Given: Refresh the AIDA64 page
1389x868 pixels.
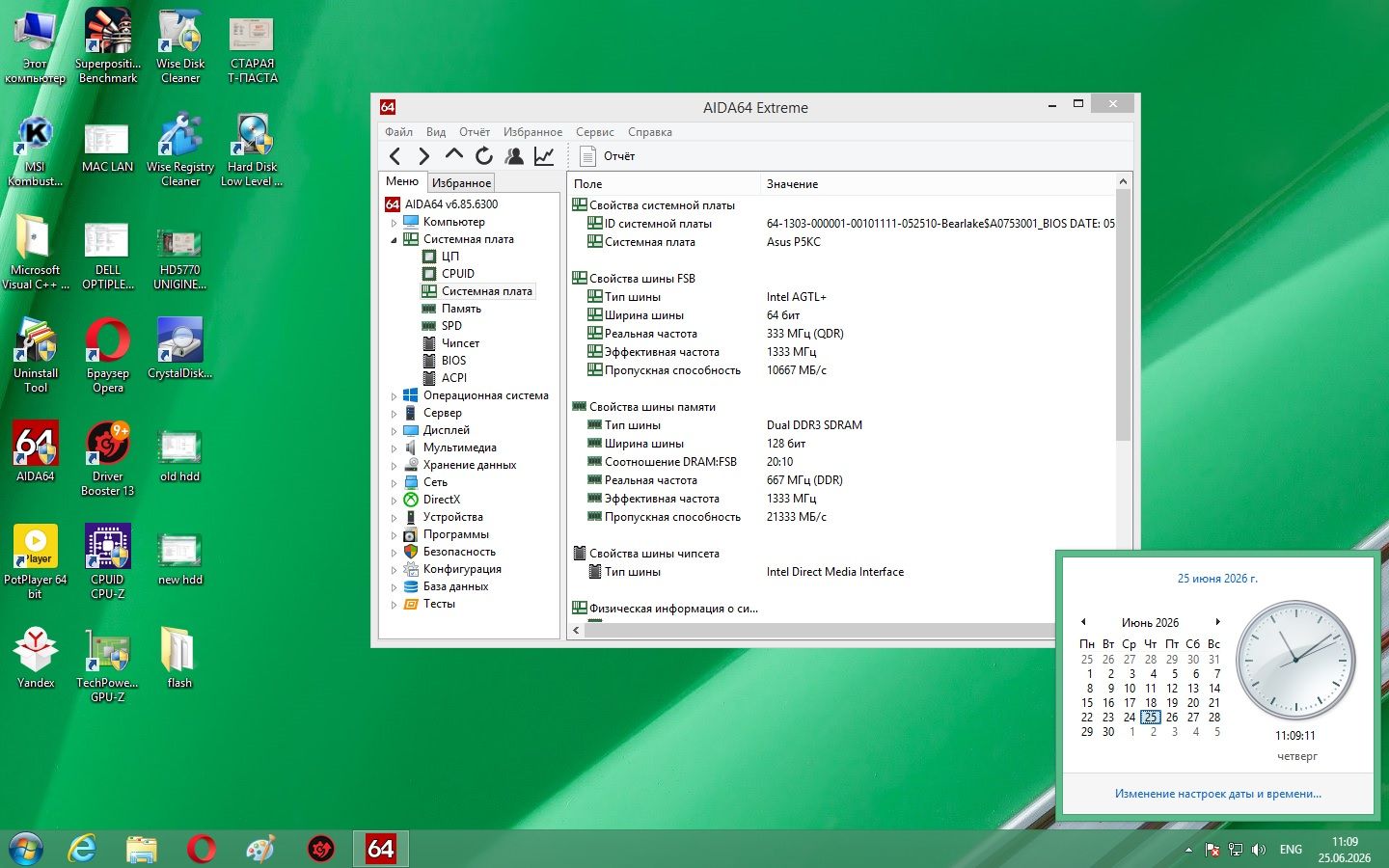Looking at the screenshot, I should [484, 156].
